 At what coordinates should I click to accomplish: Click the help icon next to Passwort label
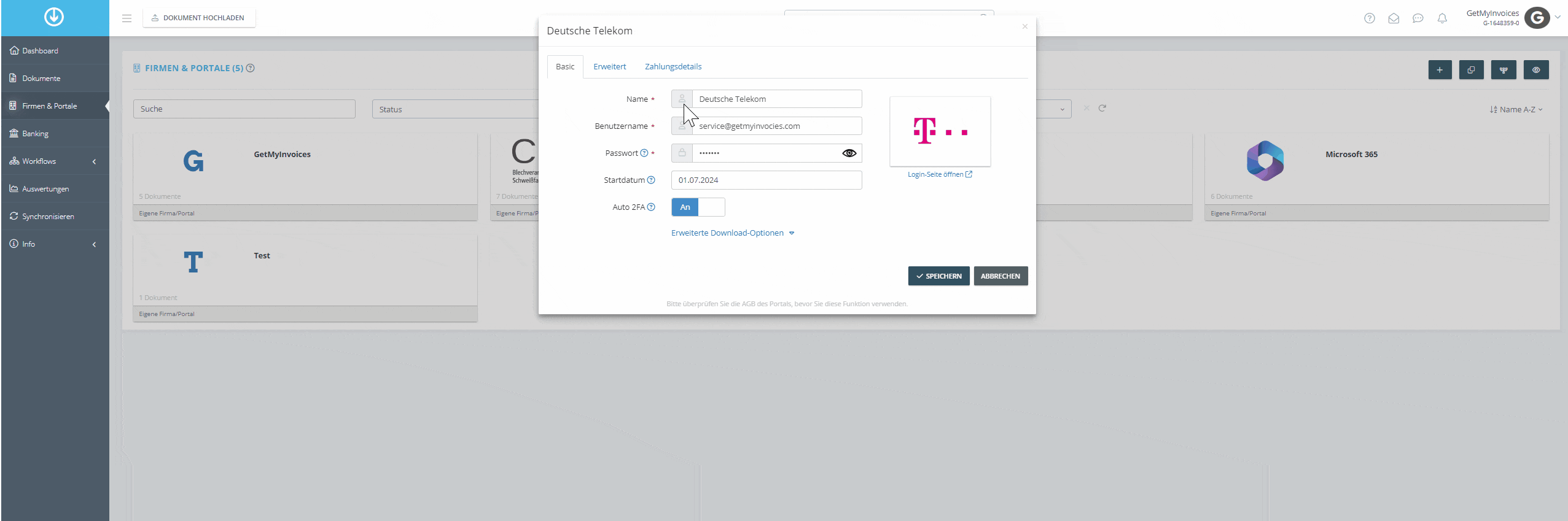pyautogui.click(x=644, y=153)
